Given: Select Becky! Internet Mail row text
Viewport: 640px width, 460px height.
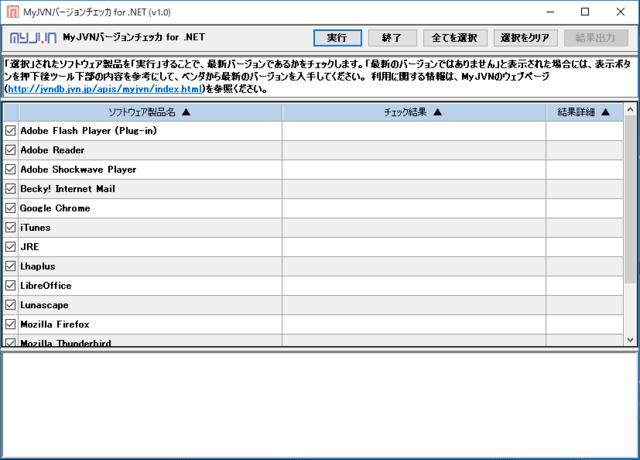Looking at the screenshot, I should coord(68,189).
